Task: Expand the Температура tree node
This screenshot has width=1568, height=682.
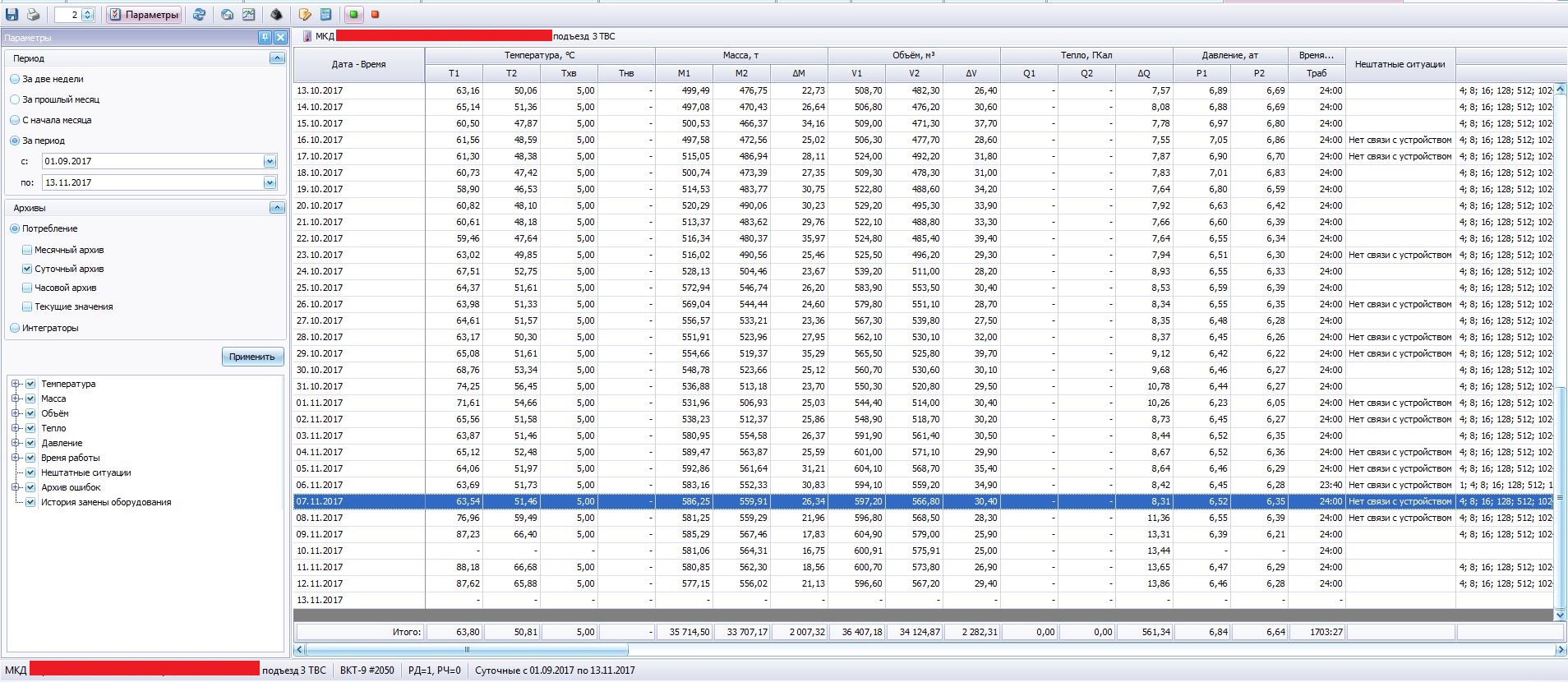Action: point(15,384)
